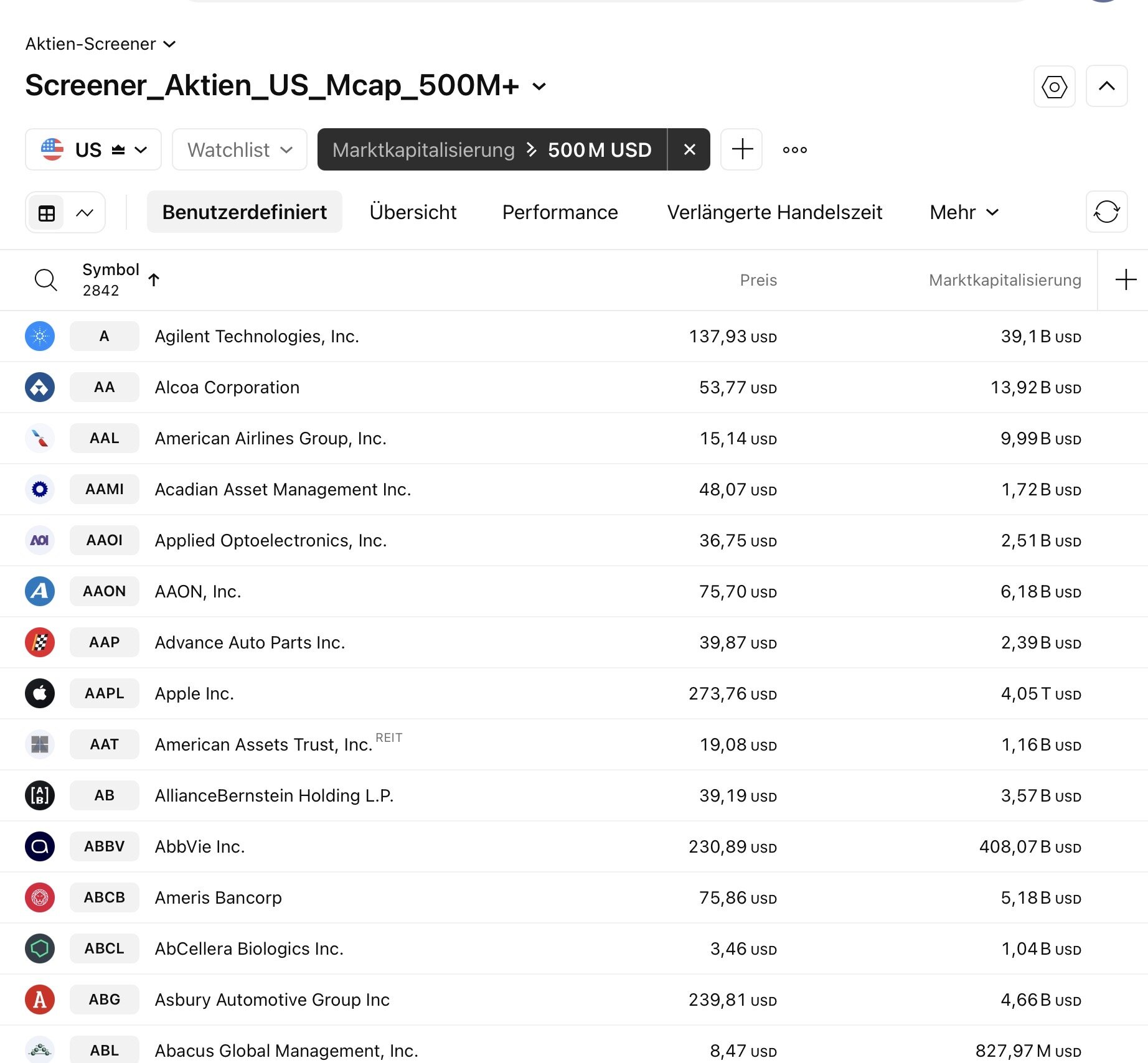The height and width of the screenshot is (1063, 1148).
Task: Switch to chart view layout
Action: (85, 213)
